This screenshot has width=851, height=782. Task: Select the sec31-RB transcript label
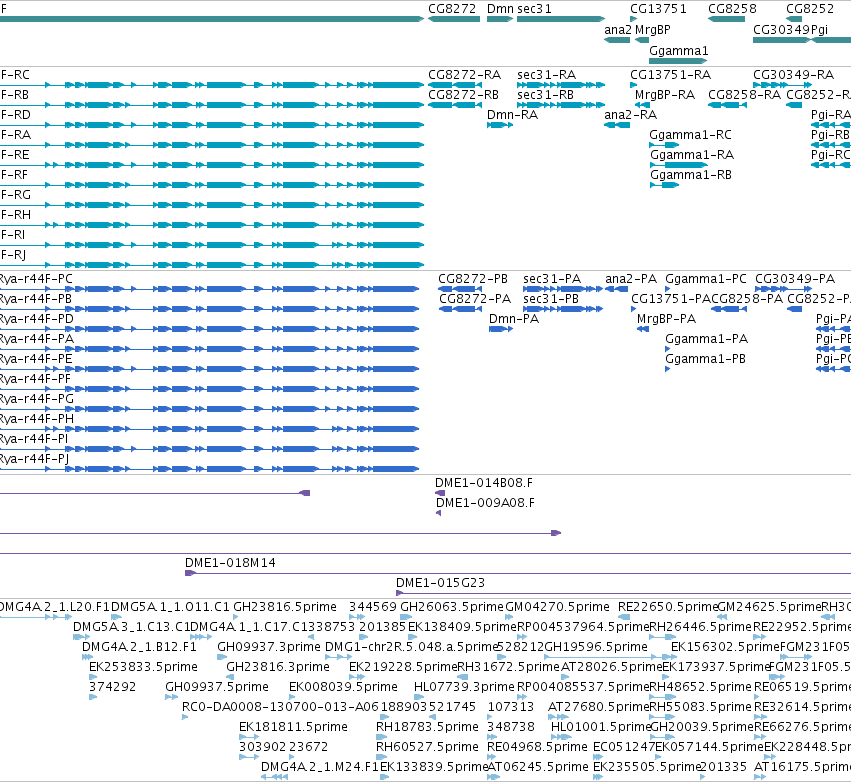coord(545,94)
